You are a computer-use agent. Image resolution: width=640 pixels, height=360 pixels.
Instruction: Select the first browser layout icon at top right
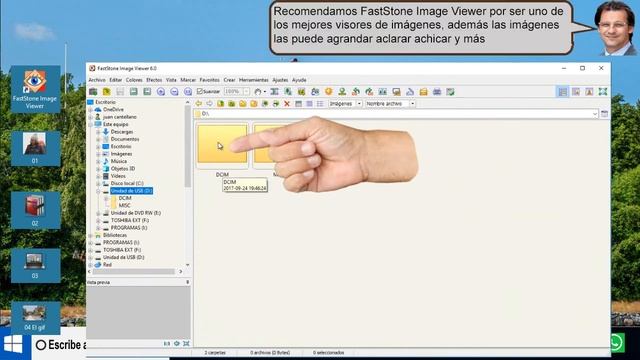click(x=563, y=92)
